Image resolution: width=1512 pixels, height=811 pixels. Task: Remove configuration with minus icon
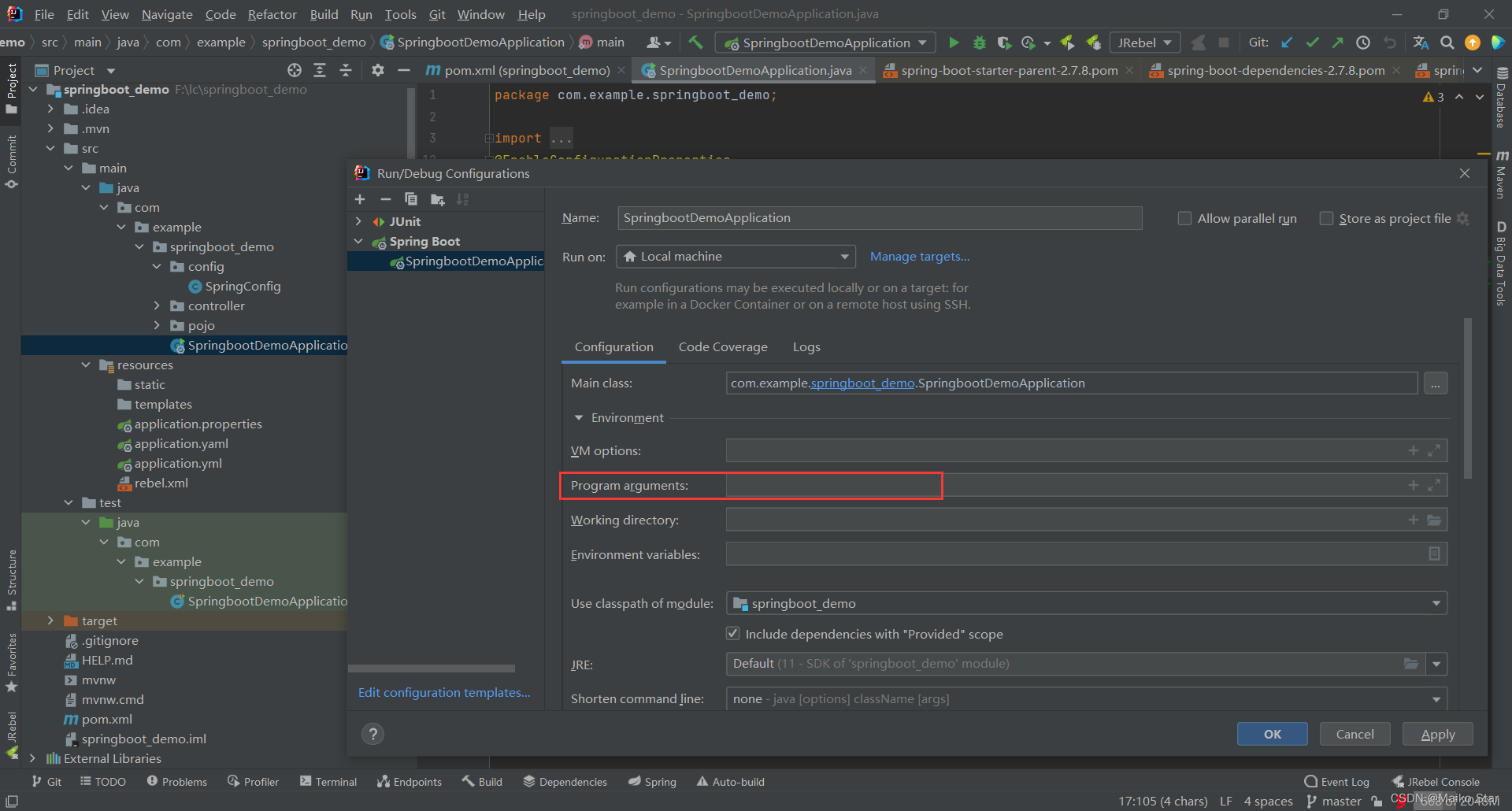click(385, 199)
